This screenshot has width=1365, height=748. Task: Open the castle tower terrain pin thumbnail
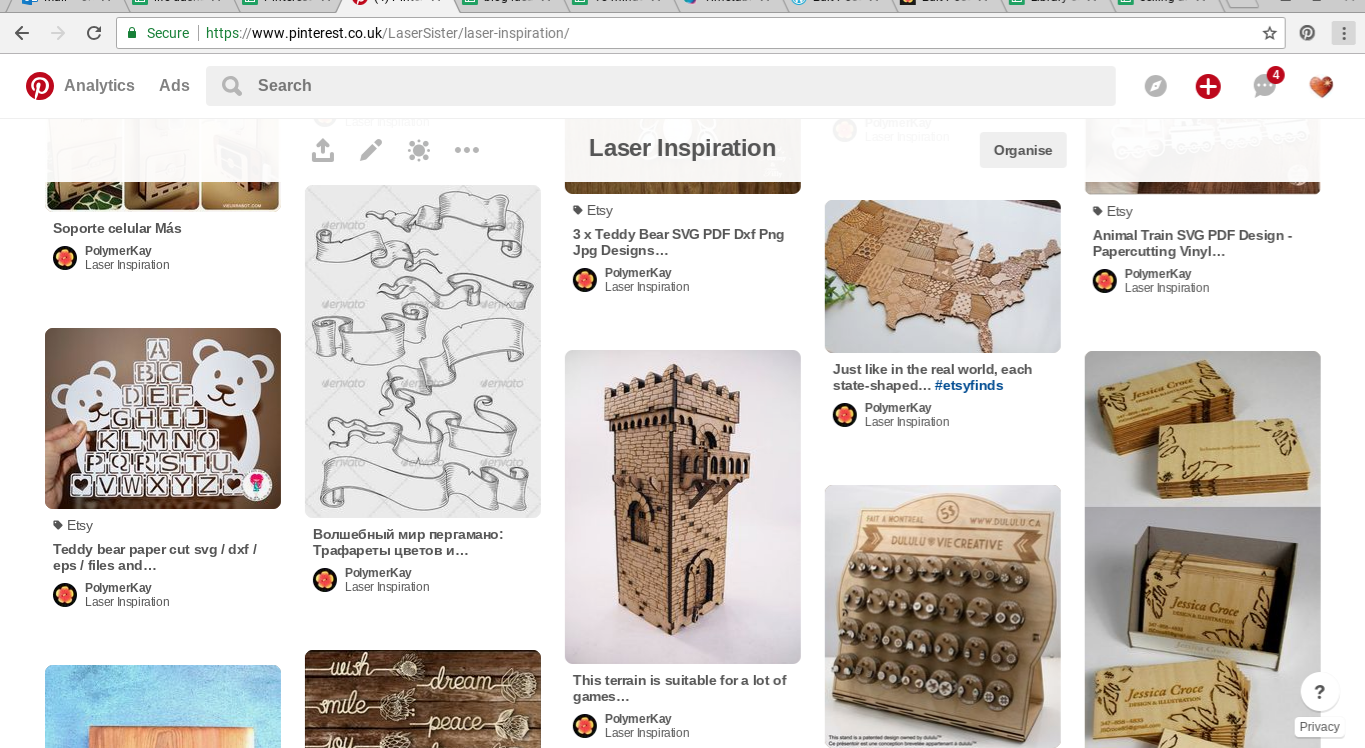tap(682, 506)
